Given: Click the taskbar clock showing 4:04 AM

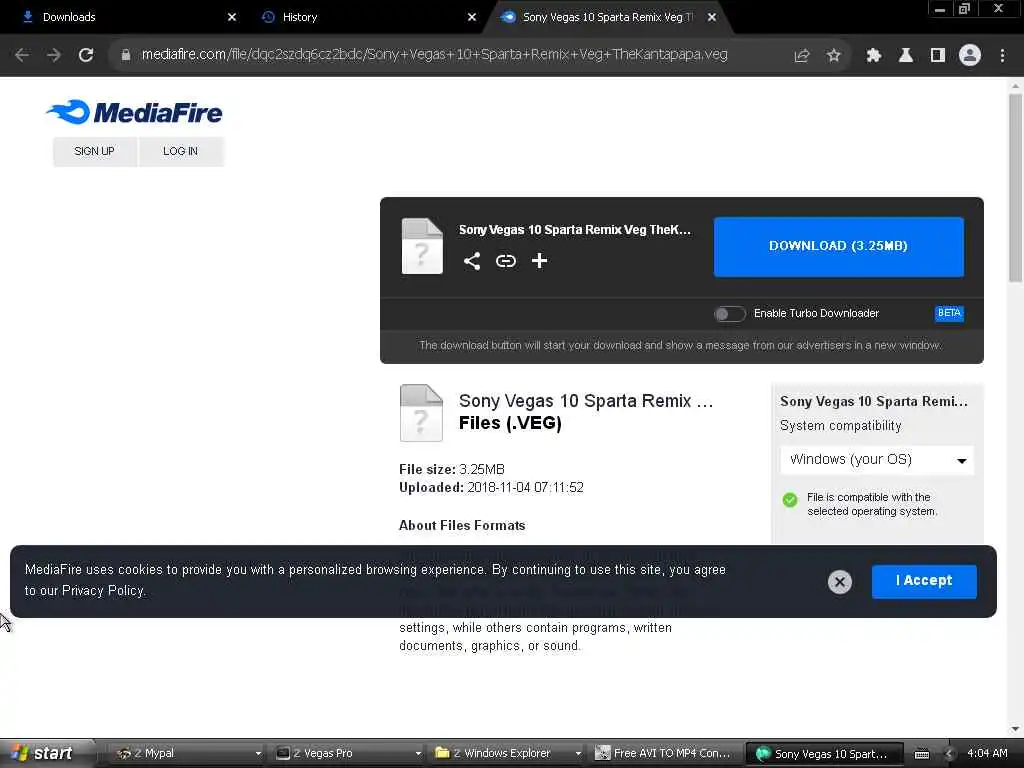Looking at the screenshot, I should pos(987,754).
